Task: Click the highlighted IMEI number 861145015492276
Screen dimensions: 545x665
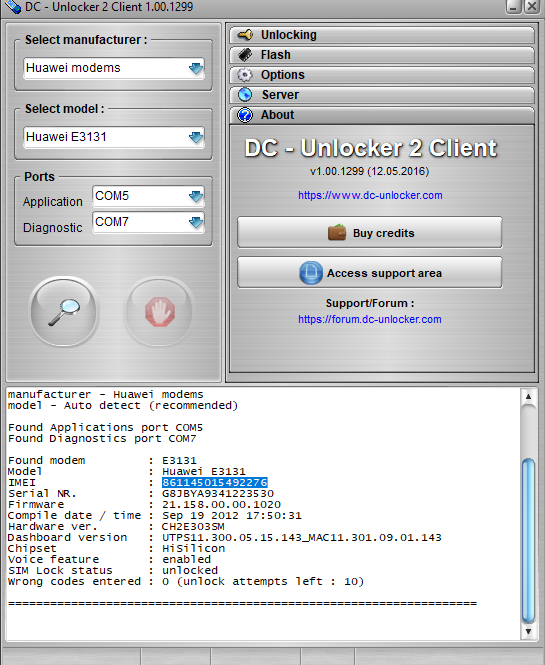Action: [x=215, y=483]
